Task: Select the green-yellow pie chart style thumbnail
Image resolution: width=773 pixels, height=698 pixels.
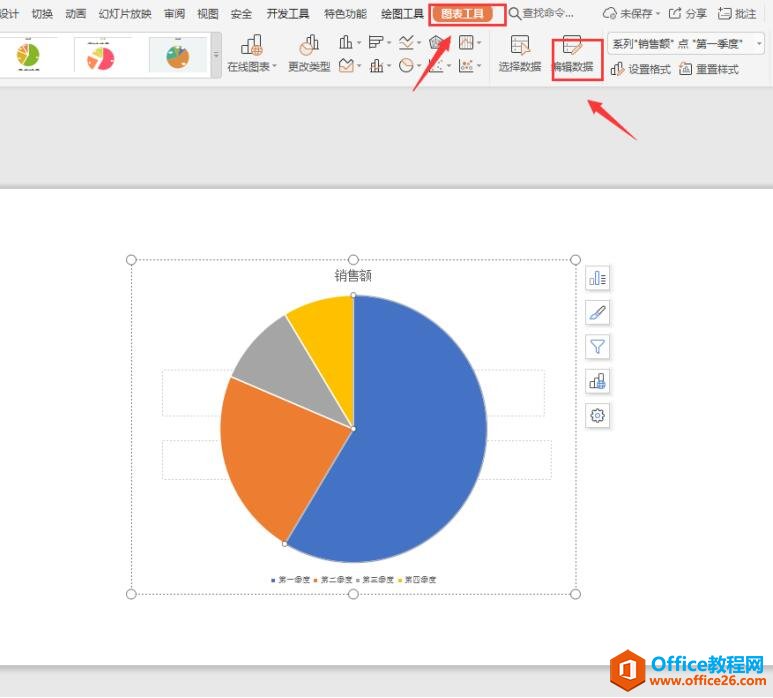Action: tap(28, 56)
